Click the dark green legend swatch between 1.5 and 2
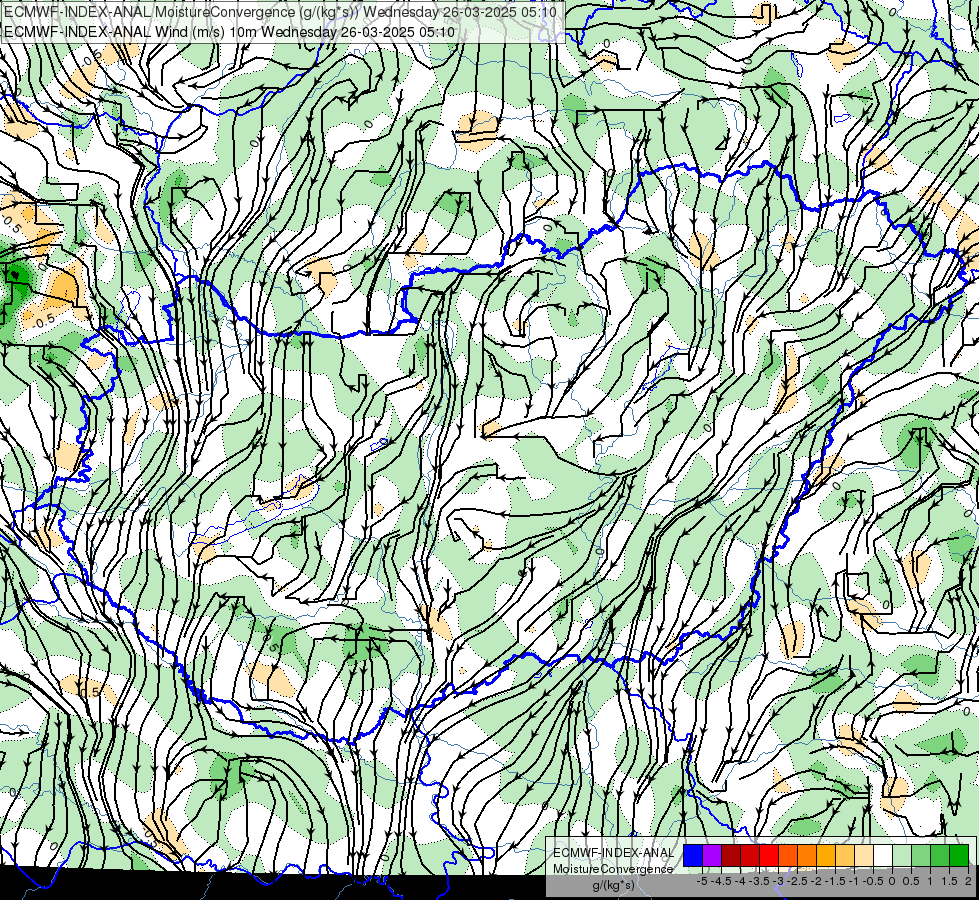Screen dimensions: 979x900 click(x=959, y=855)
